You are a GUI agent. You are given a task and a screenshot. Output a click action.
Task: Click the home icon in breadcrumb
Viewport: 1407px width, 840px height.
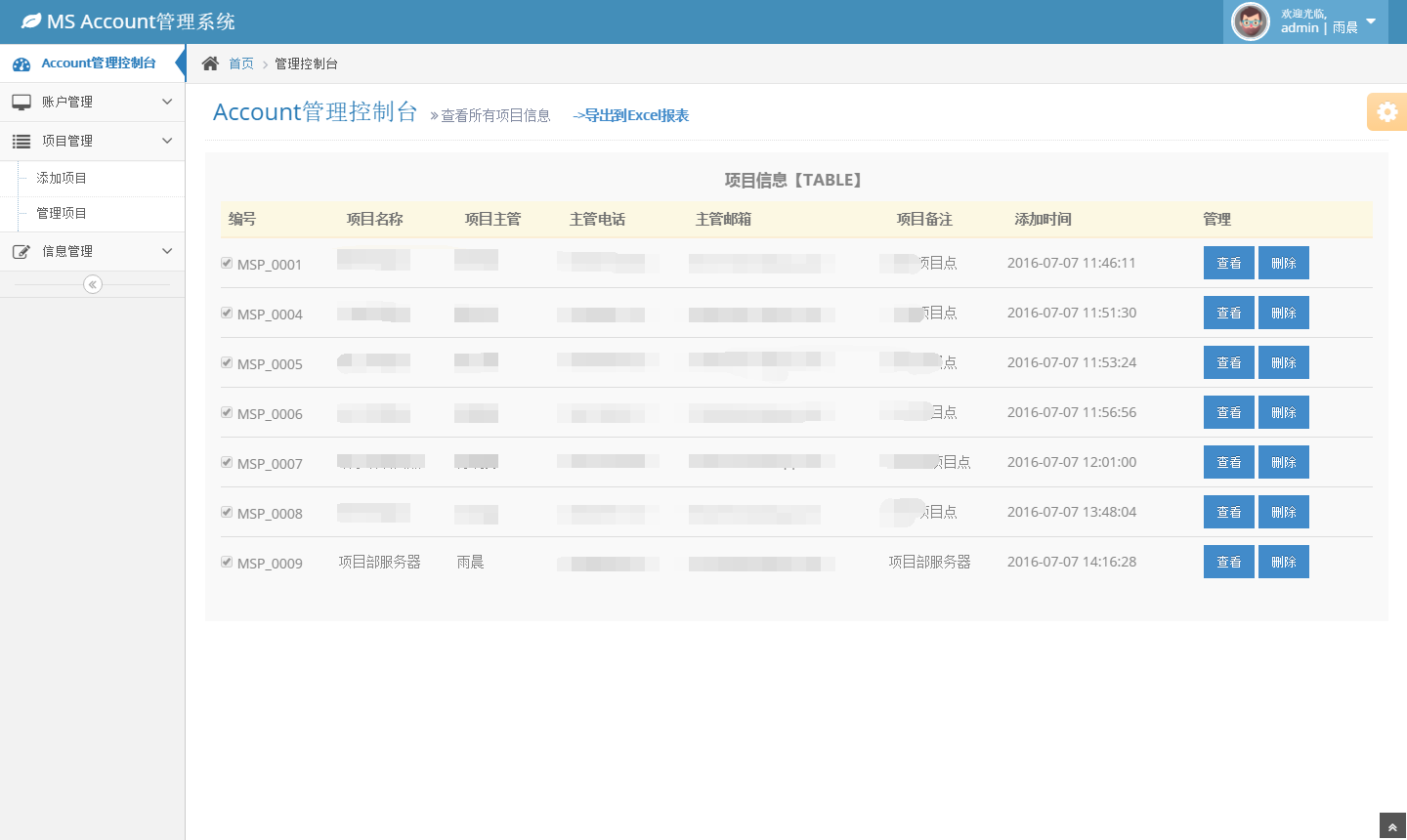(210, 63)
